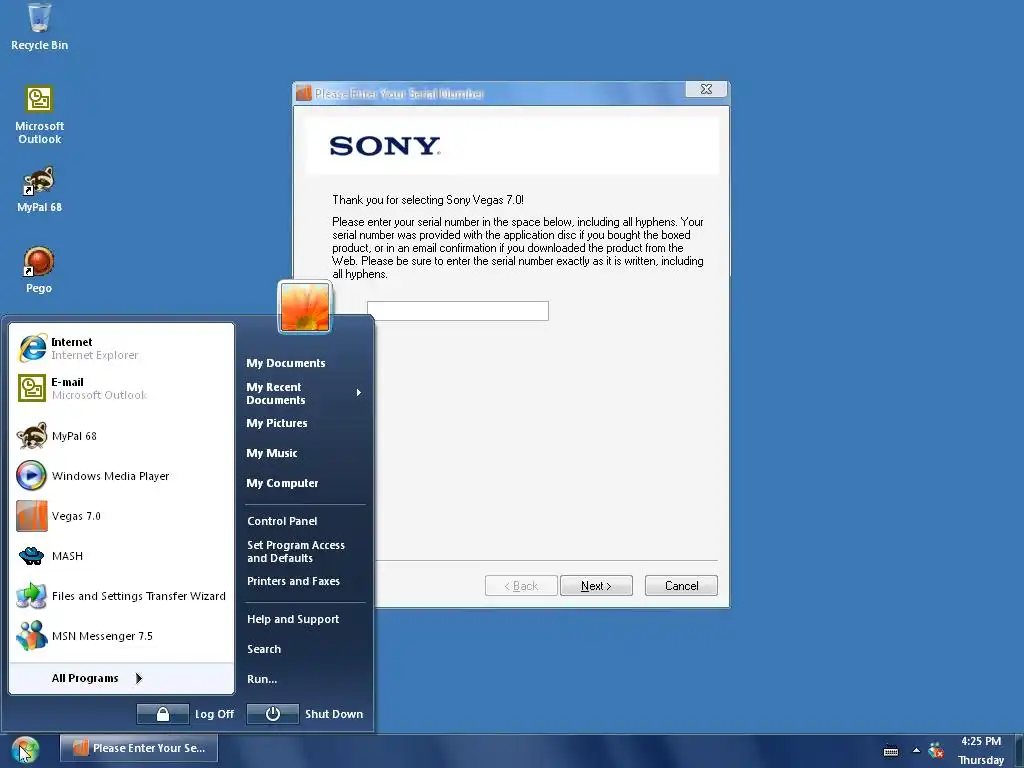Click the taskbar clock showing 4:25 PM
Screen dimensions: 1024x768
[x=981, y=741]
